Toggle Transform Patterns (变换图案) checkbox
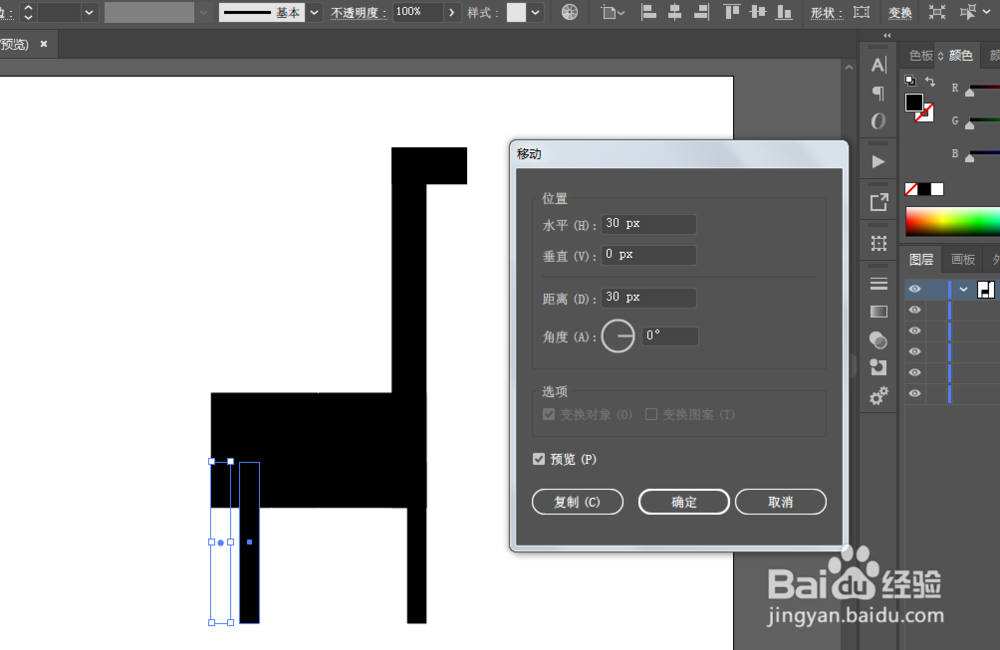 (651, 415)
